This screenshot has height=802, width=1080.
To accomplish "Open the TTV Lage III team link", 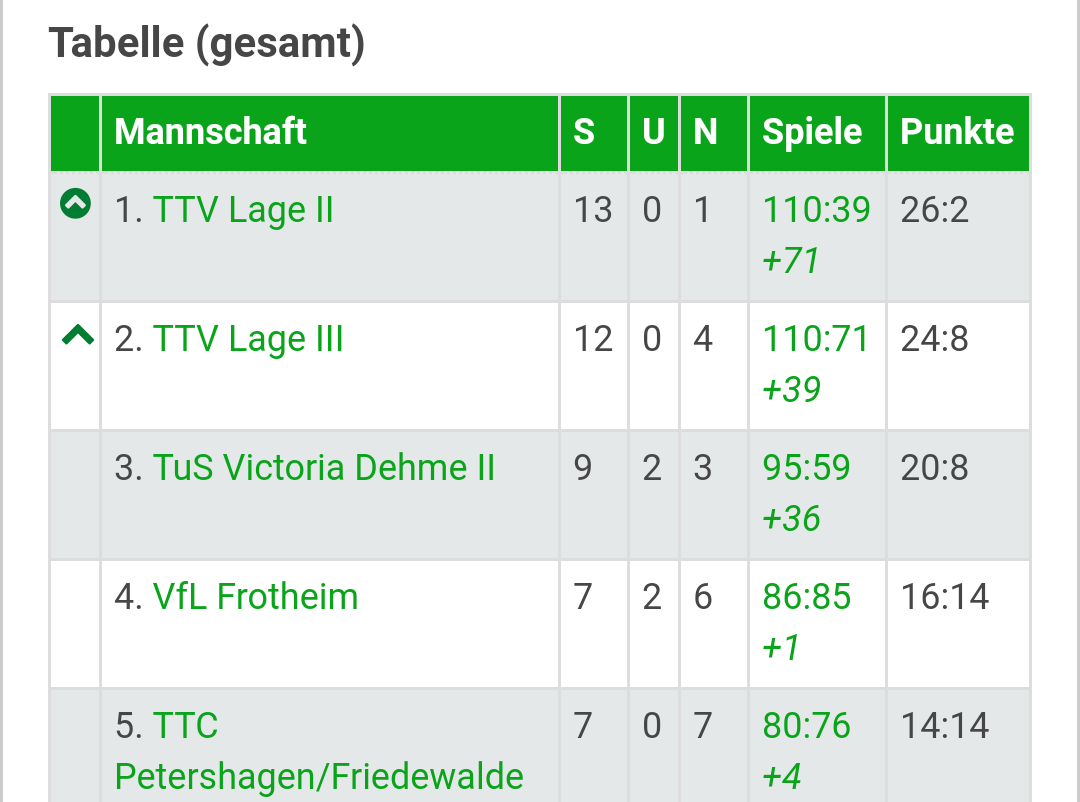I will pyautogui.click(x=248, y=340).
